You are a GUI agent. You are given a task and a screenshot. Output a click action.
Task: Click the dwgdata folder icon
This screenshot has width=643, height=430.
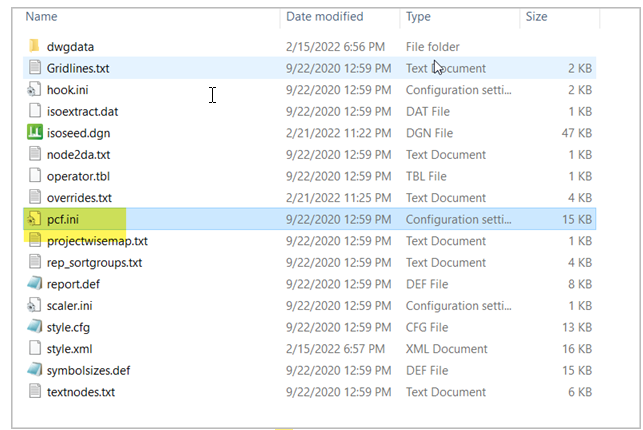[33, 47]
